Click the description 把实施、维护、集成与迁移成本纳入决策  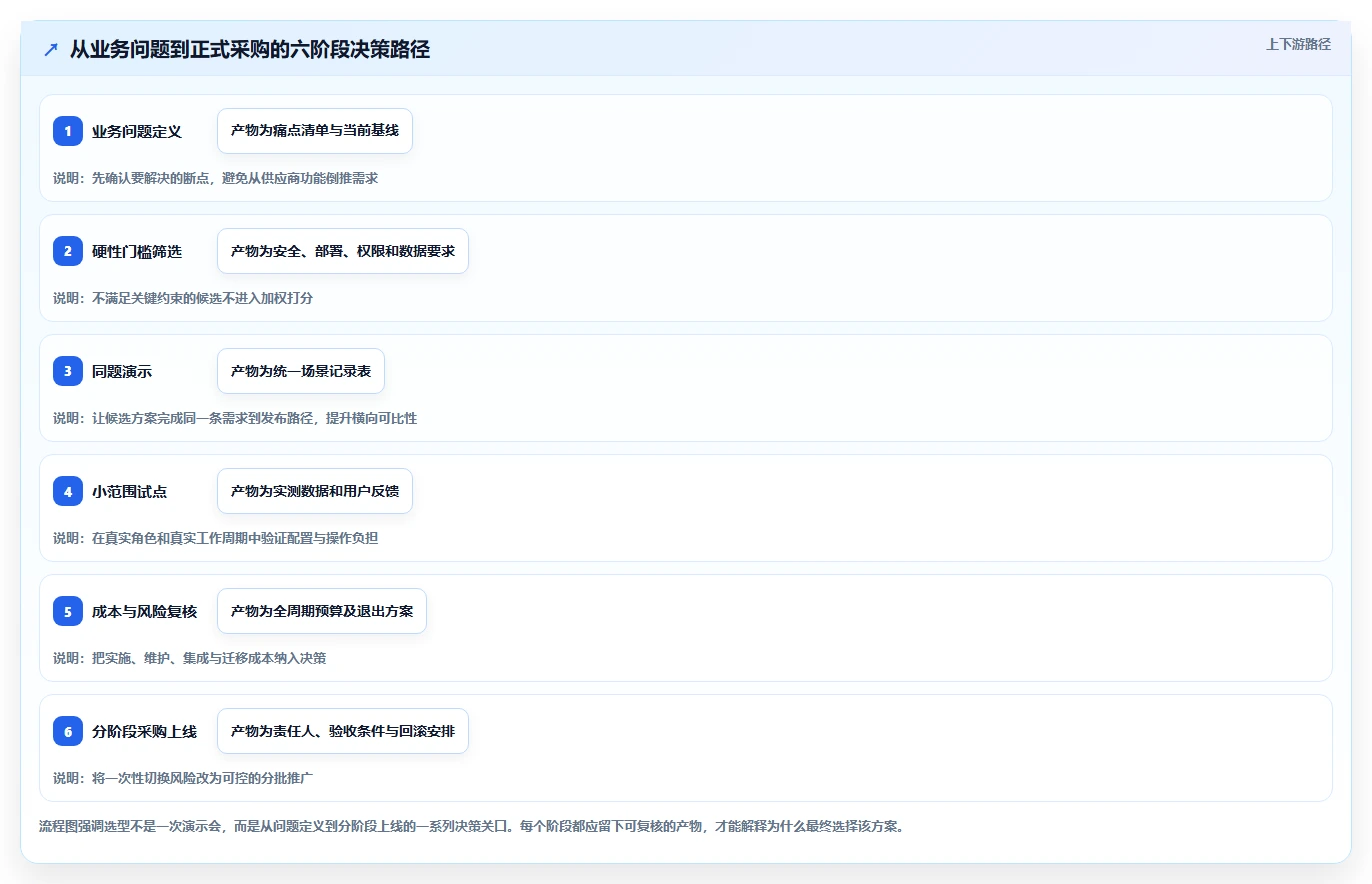pos(189,658)
